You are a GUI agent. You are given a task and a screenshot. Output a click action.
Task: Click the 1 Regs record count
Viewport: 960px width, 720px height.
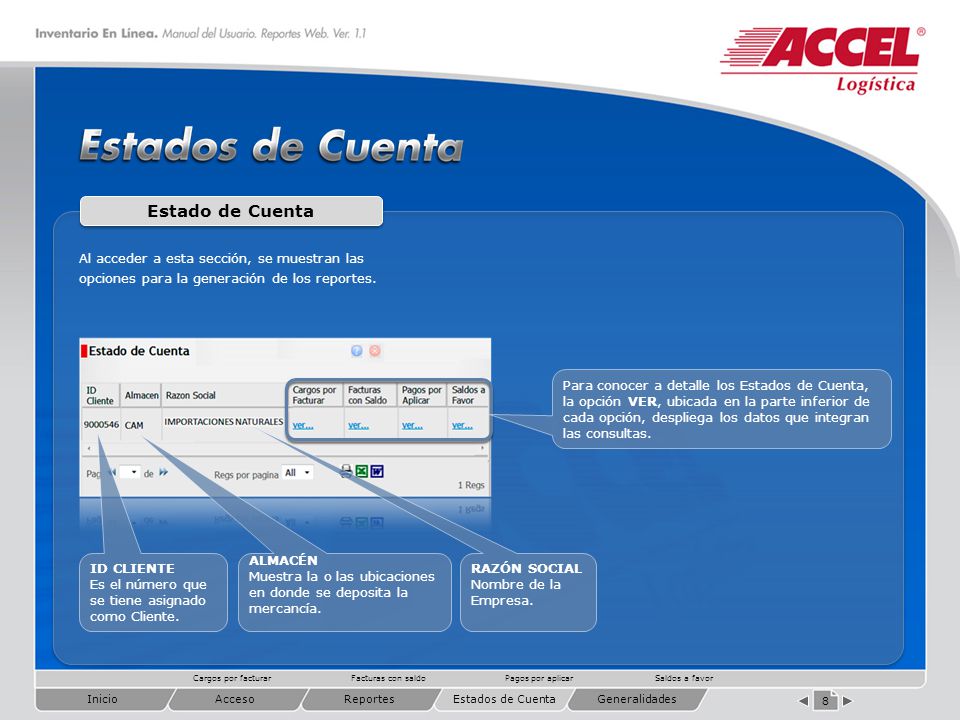[471, 485]
